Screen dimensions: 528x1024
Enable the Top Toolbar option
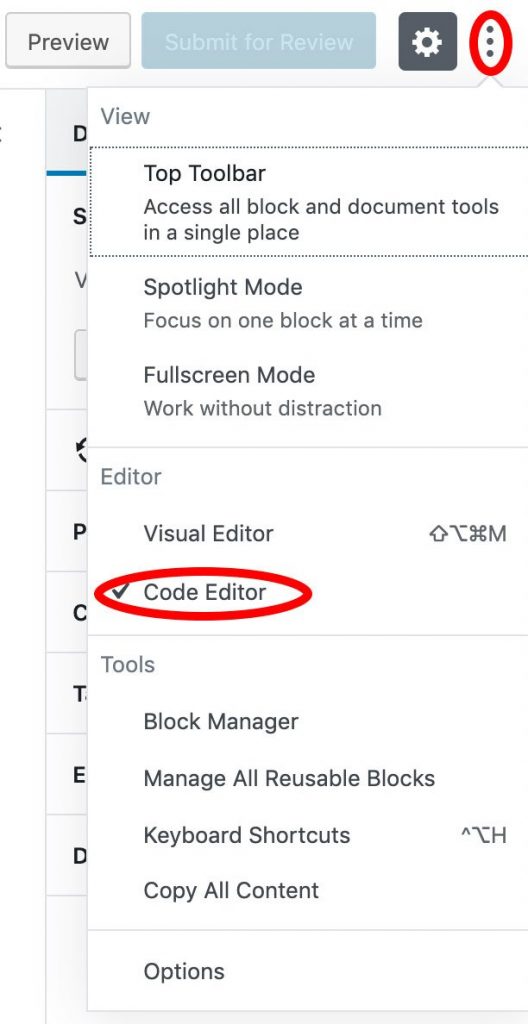coord(308,202)
